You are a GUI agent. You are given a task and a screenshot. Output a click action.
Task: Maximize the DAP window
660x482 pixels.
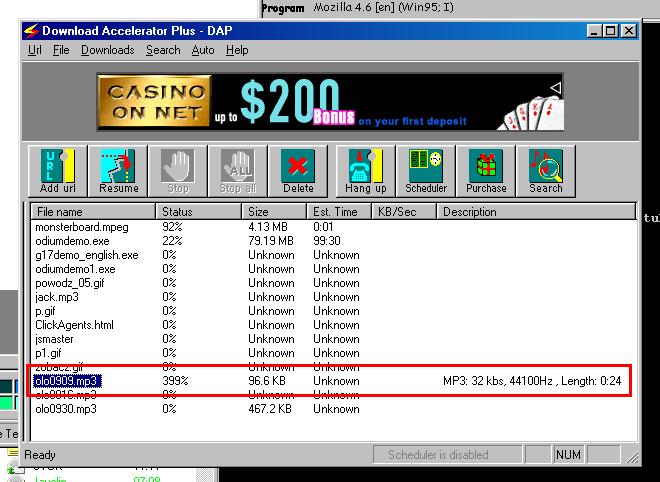coord(610,31)
